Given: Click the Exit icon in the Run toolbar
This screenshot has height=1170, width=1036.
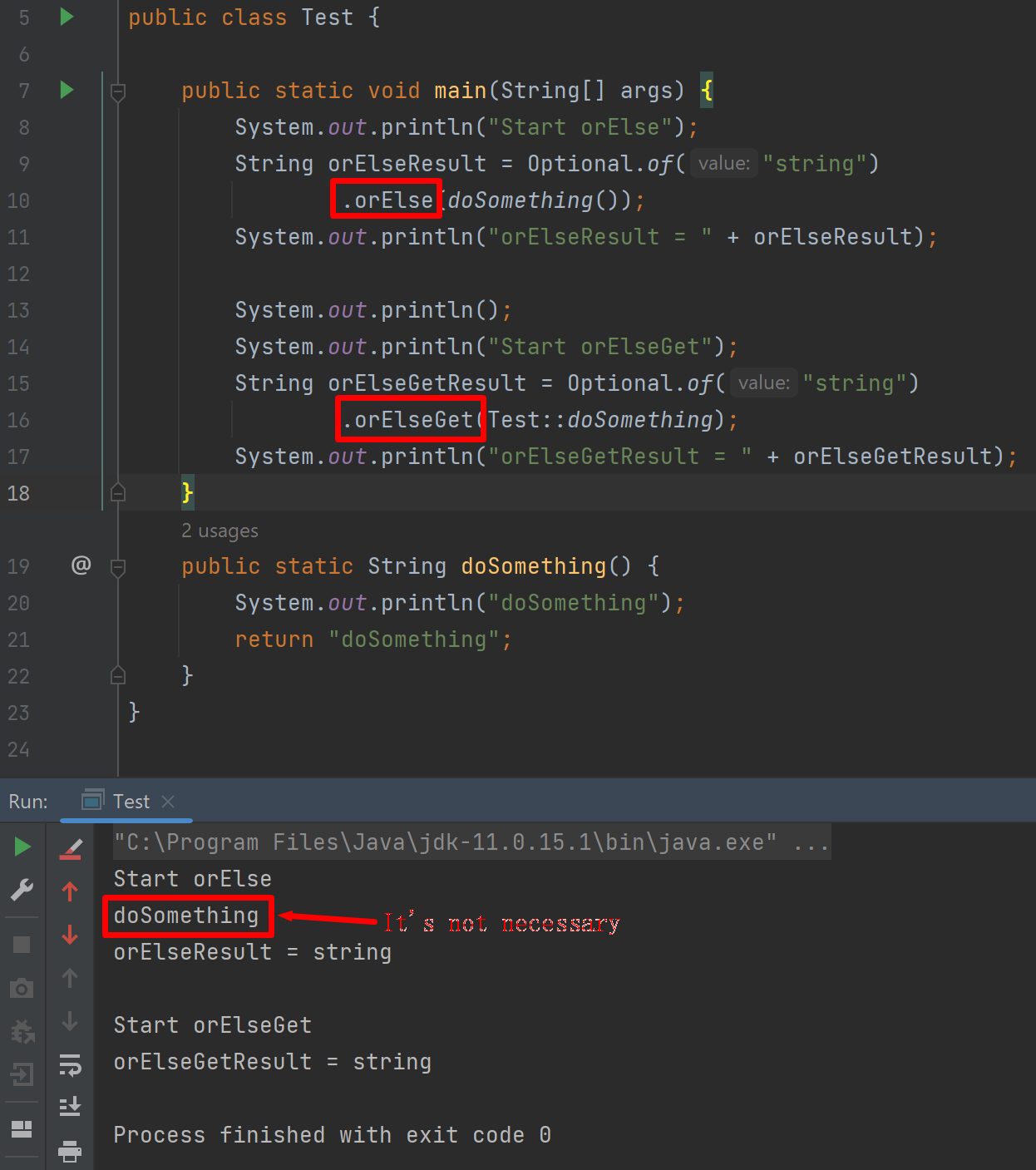Looking at the screenshot, I should [22, 1074].
